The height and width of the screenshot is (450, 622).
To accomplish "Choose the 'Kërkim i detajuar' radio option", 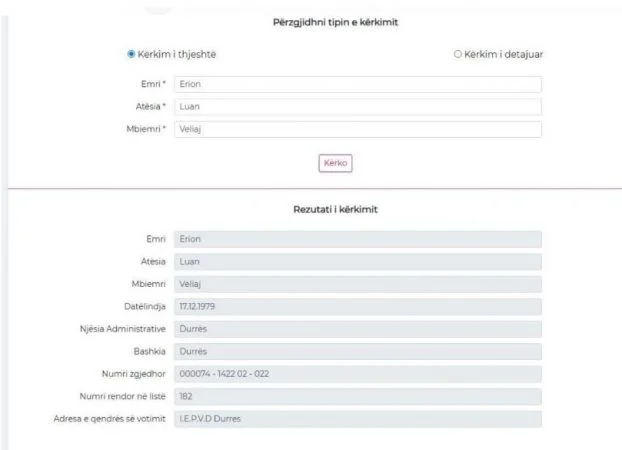I will click(x=458, y=54).
